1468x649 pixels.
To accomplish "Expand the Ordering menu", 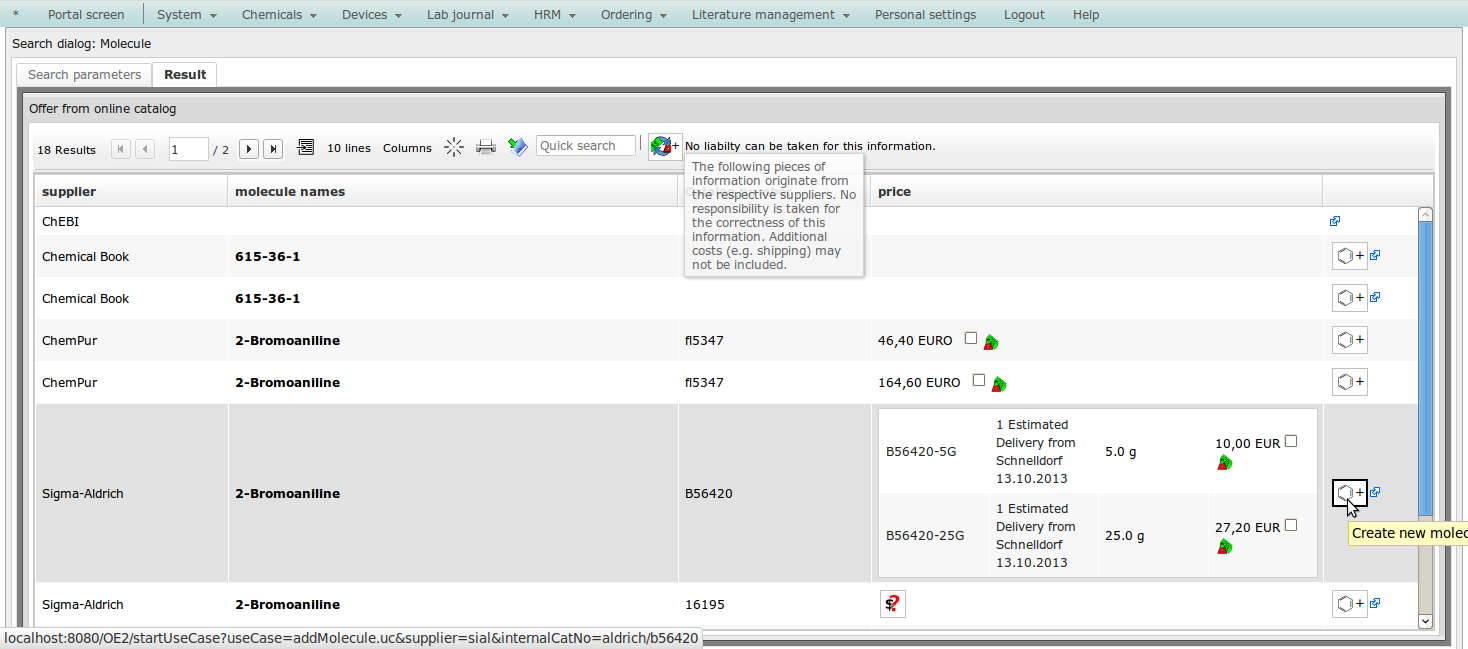I will point(634,15).
